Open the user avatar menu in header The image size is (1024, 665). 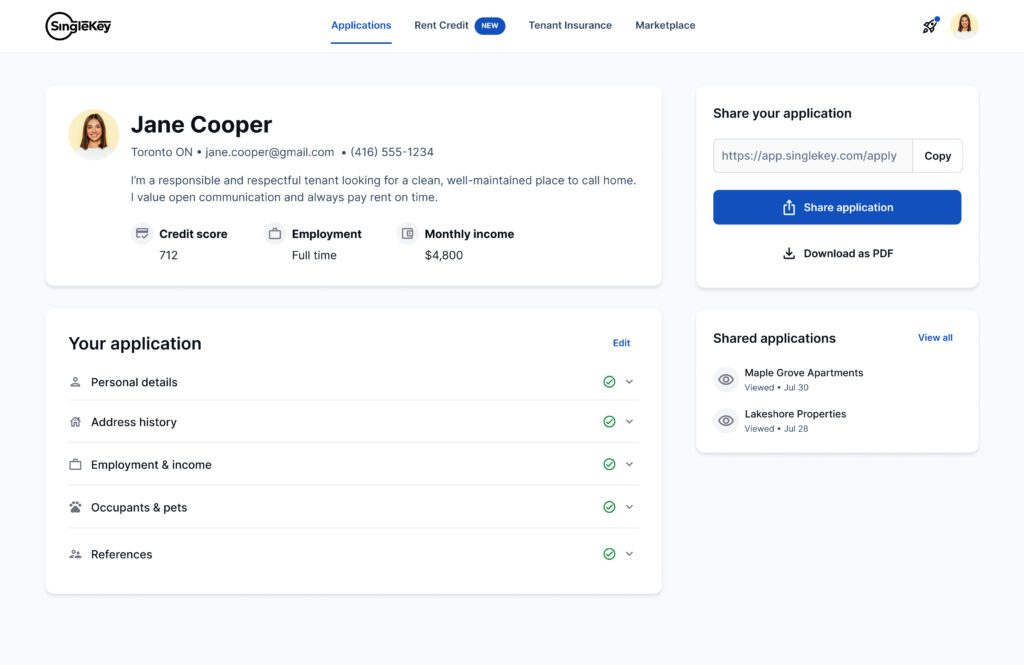pos(964,25)
